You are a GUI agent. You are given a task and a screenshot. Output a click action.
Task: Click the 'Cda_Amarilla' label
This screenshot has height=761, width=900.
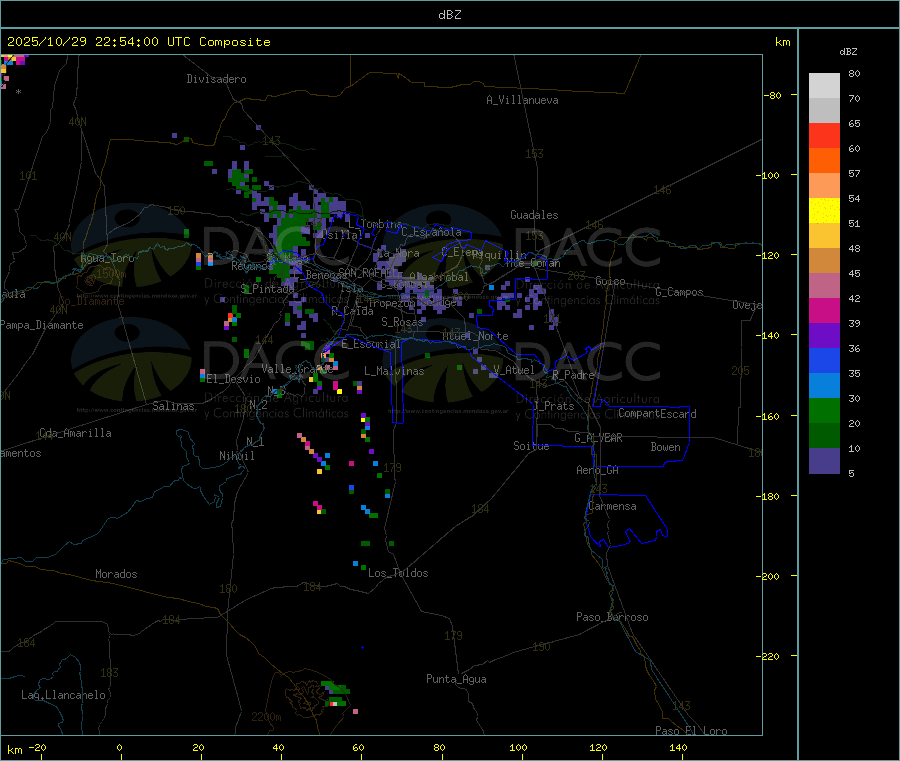click(x=75, y=433)
